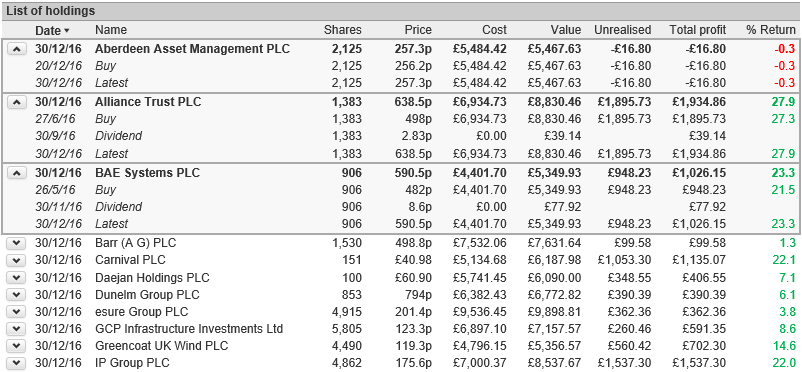Collapse the BAE Systems PLC holding
802x372 pixels.
(17, 173)
